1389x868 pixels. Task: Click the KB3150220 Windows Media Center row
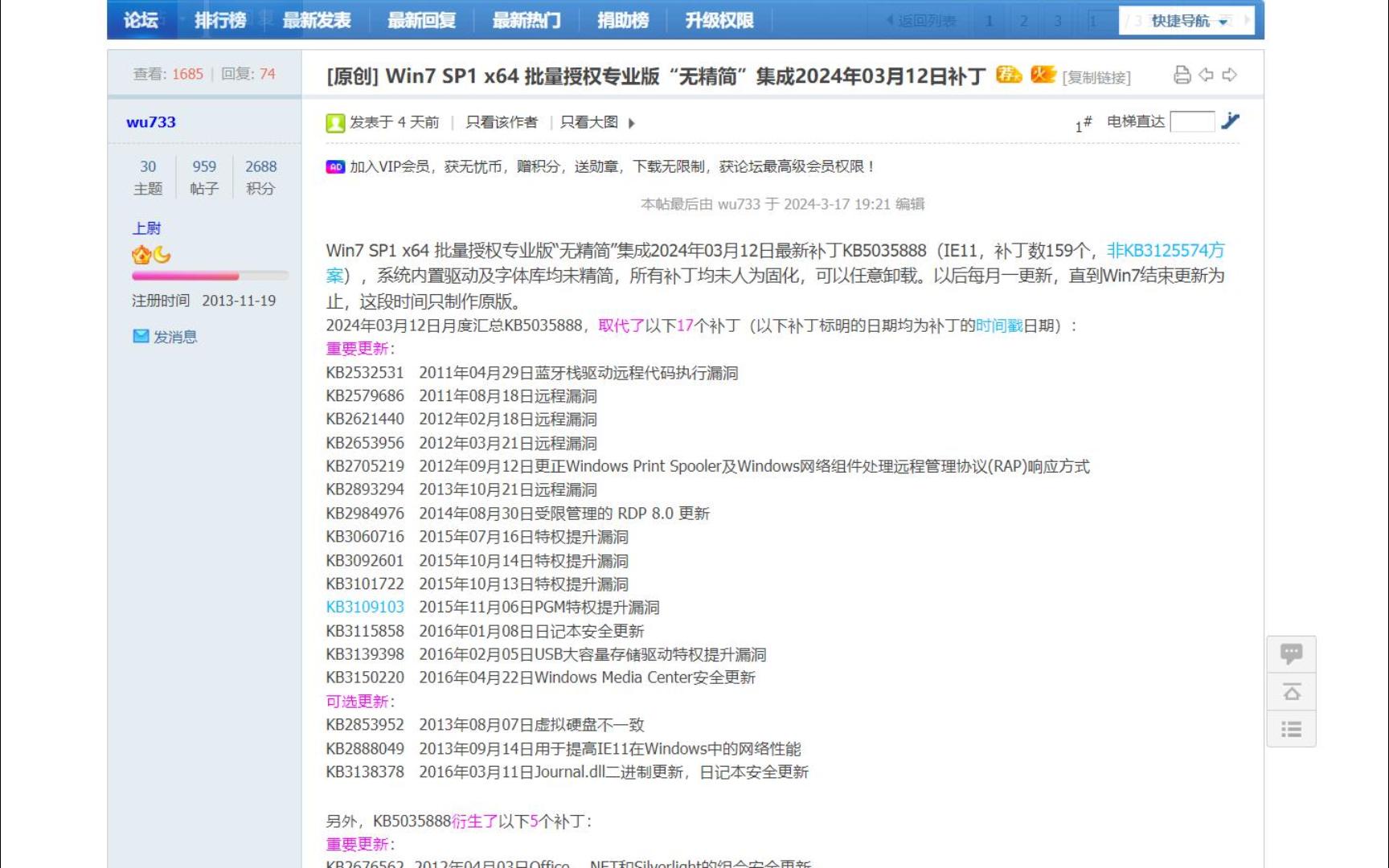pos(540,678)
